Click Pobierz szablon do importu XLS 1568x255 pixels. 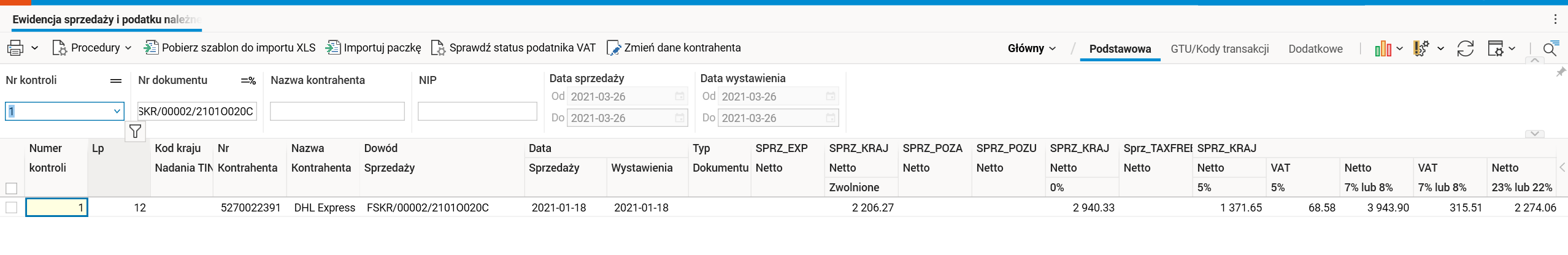229,48
